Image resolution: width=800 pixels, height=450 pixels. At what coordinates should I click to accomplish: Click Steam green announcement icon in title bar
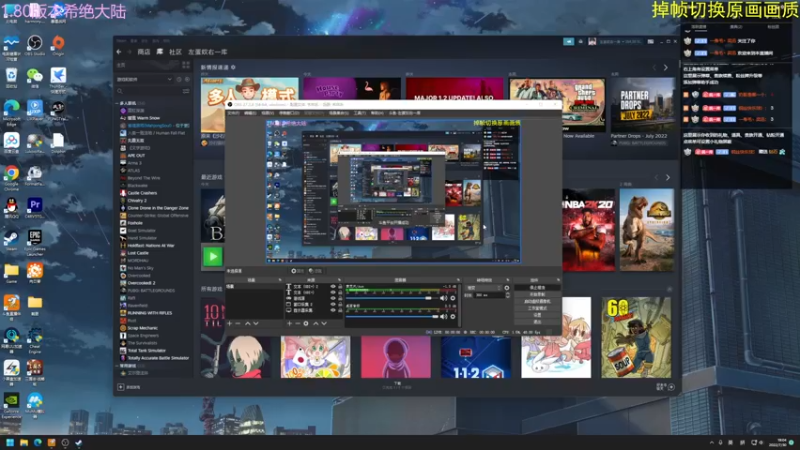(569, 41)
